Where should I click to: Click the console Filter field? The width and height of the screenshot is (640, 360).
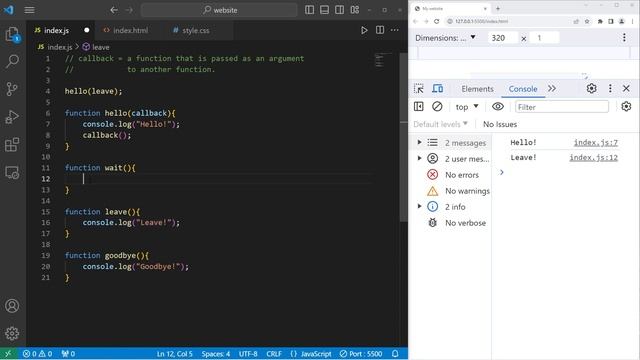[x=562, y=107]
